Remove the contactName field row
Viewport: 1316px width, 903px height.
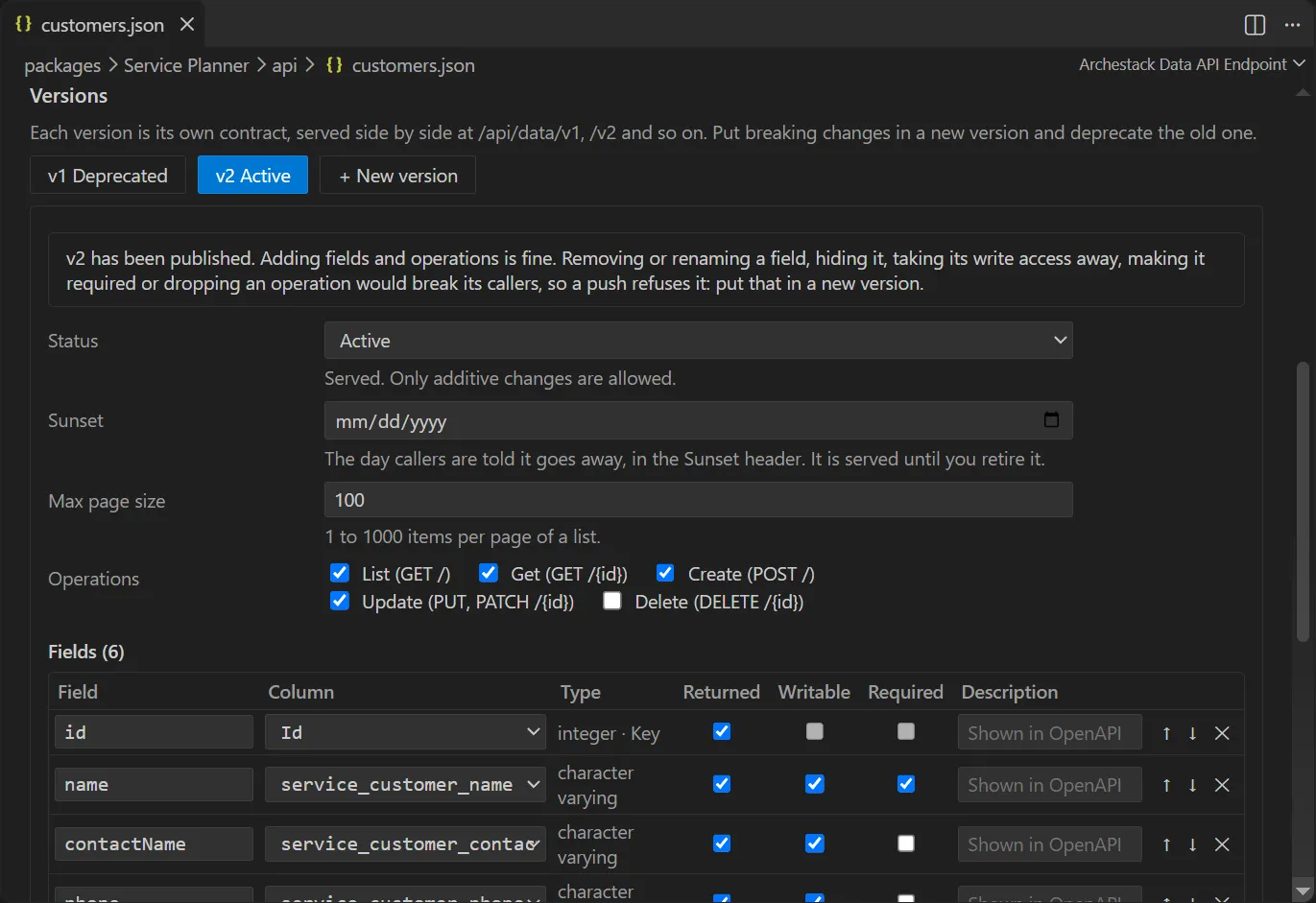[1222, 844]
